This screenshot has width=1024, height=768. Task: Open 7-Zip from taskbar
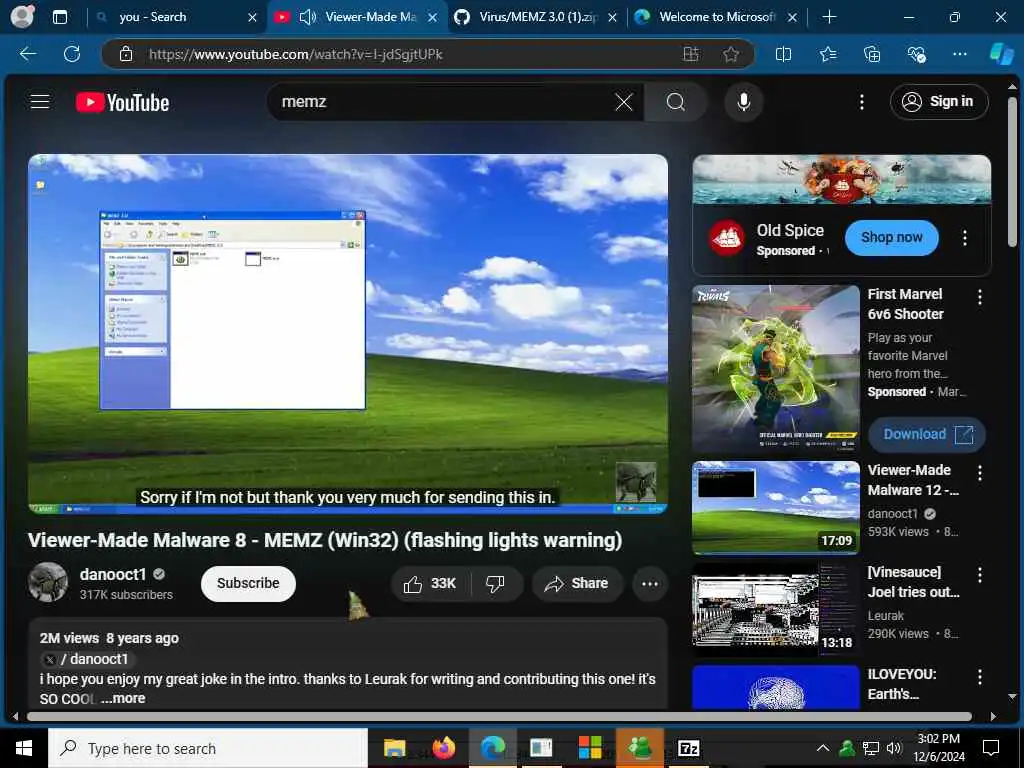[689, 748]
